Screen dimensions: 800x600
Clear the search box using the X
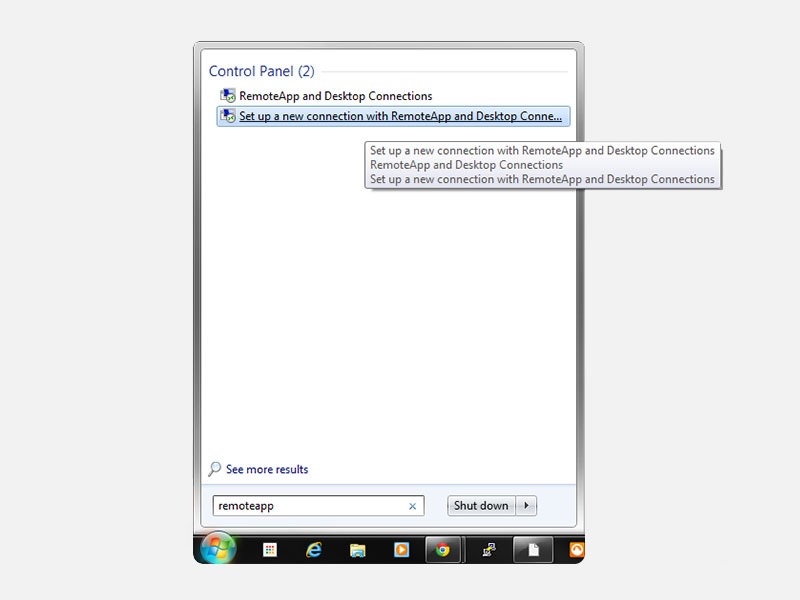[412, 506]
